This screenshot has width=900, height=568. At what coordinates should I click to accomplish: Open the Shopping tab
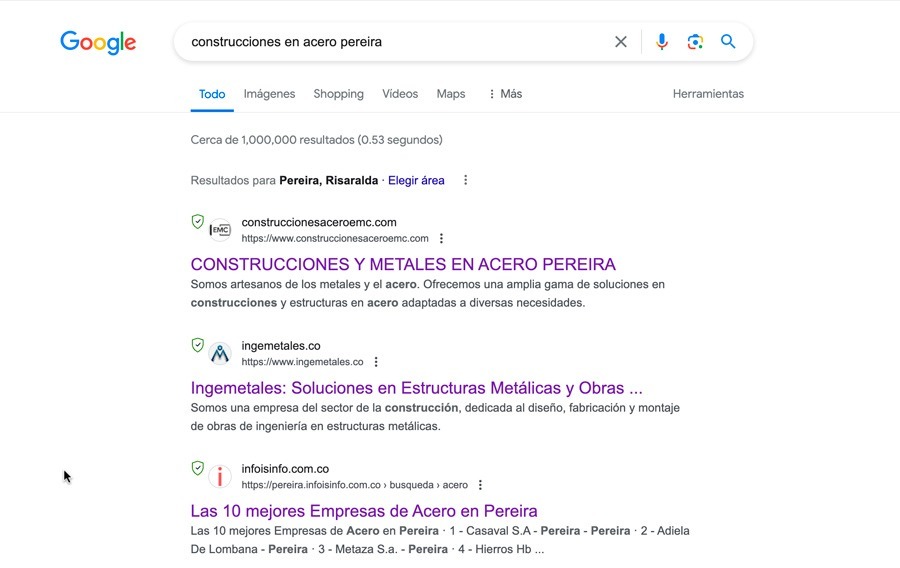338,94
